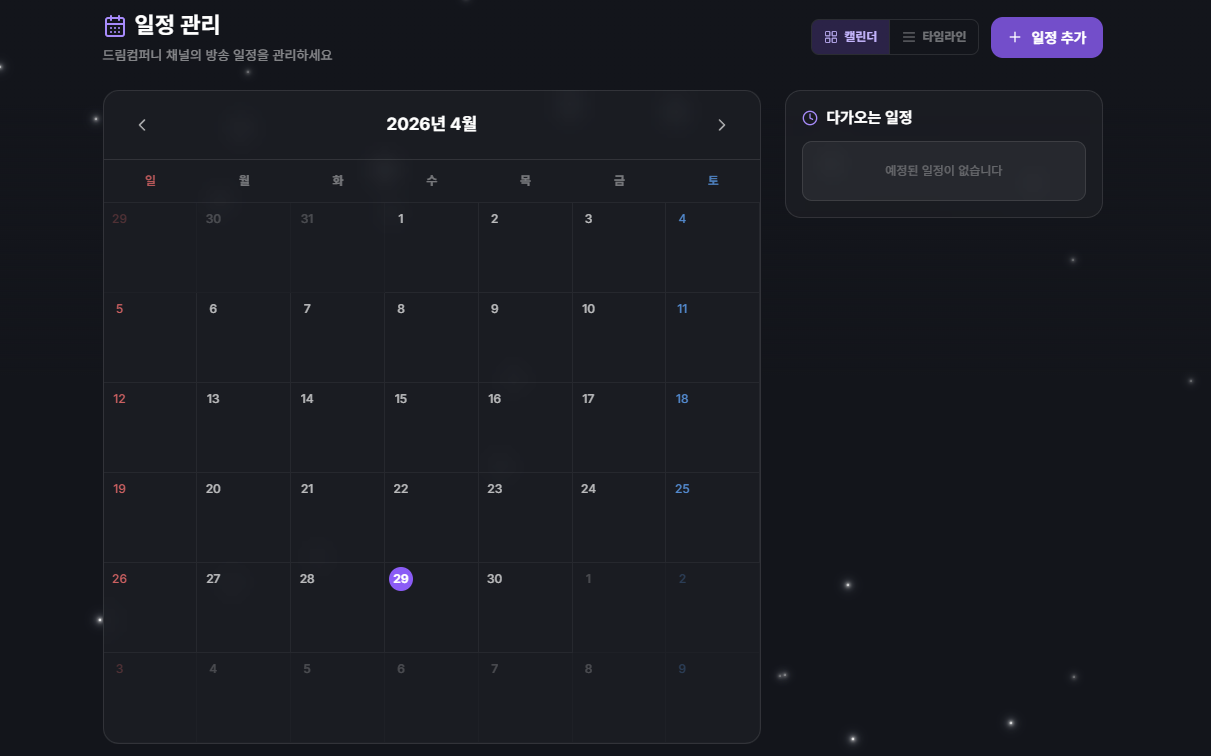Pick April 15 date cell

pyautogui.click(x=431, y=427)
